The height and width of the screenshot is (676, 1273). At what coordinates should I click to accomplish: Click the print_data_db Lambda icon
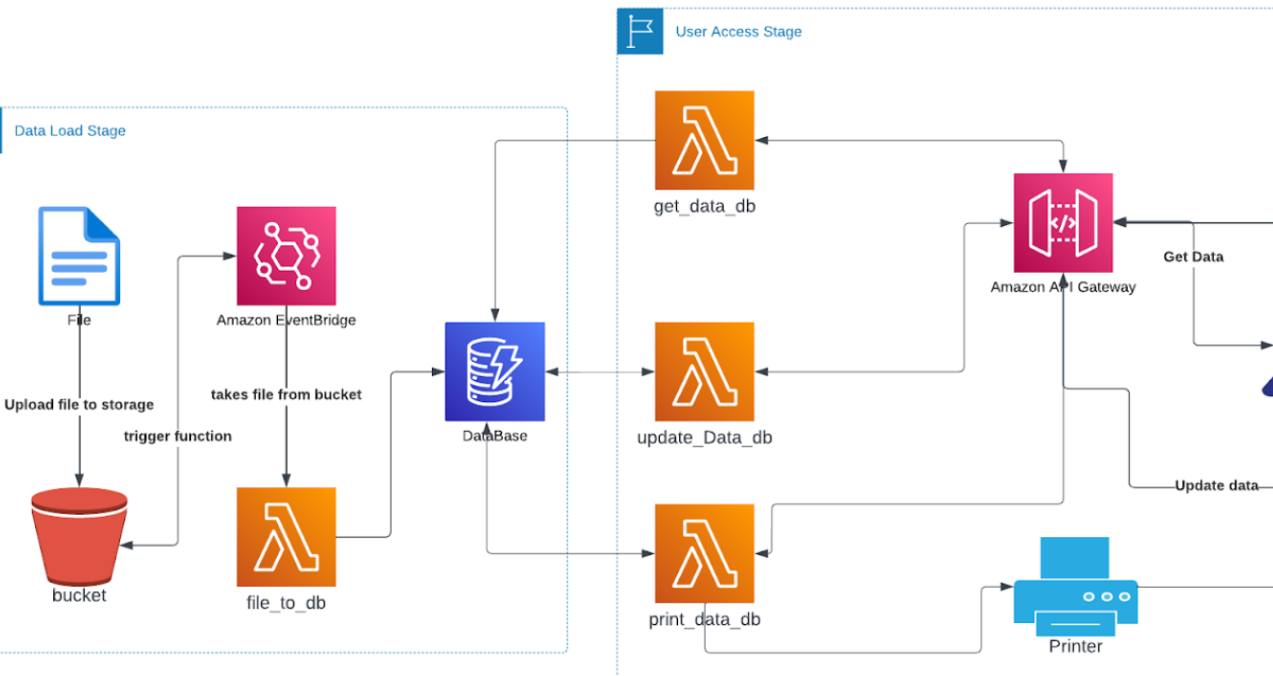[x=704, y=554]
